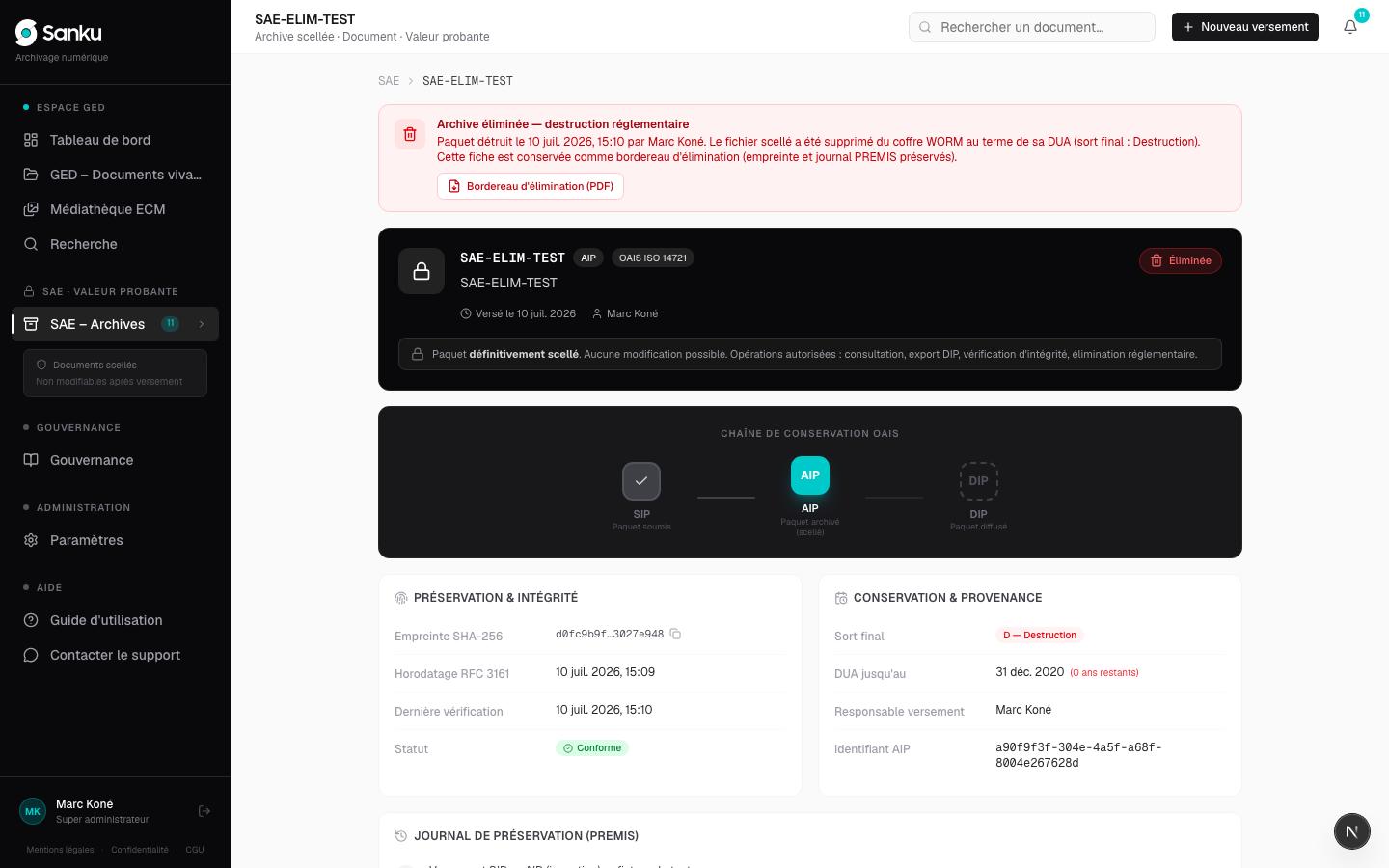Click the person icon beside Marc Koné in header

click(x=597, y=313)
